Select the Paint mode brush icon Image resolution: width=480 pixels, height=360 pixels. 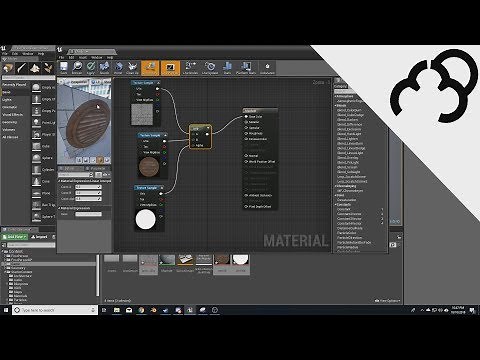(22, 68)
